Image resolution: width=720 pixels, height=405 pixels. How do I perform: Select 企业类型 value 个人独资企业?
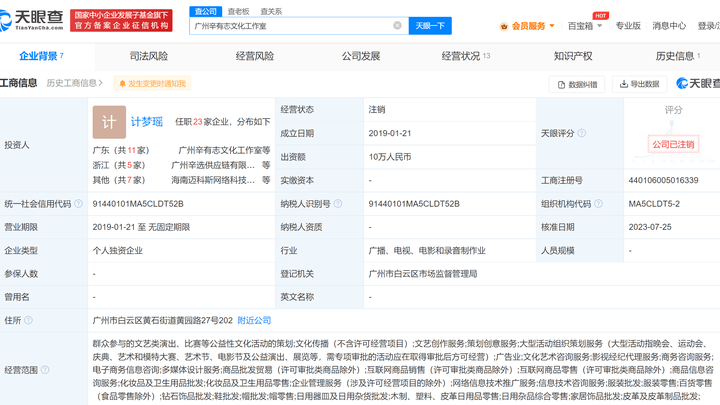click(x=118, y=250)
